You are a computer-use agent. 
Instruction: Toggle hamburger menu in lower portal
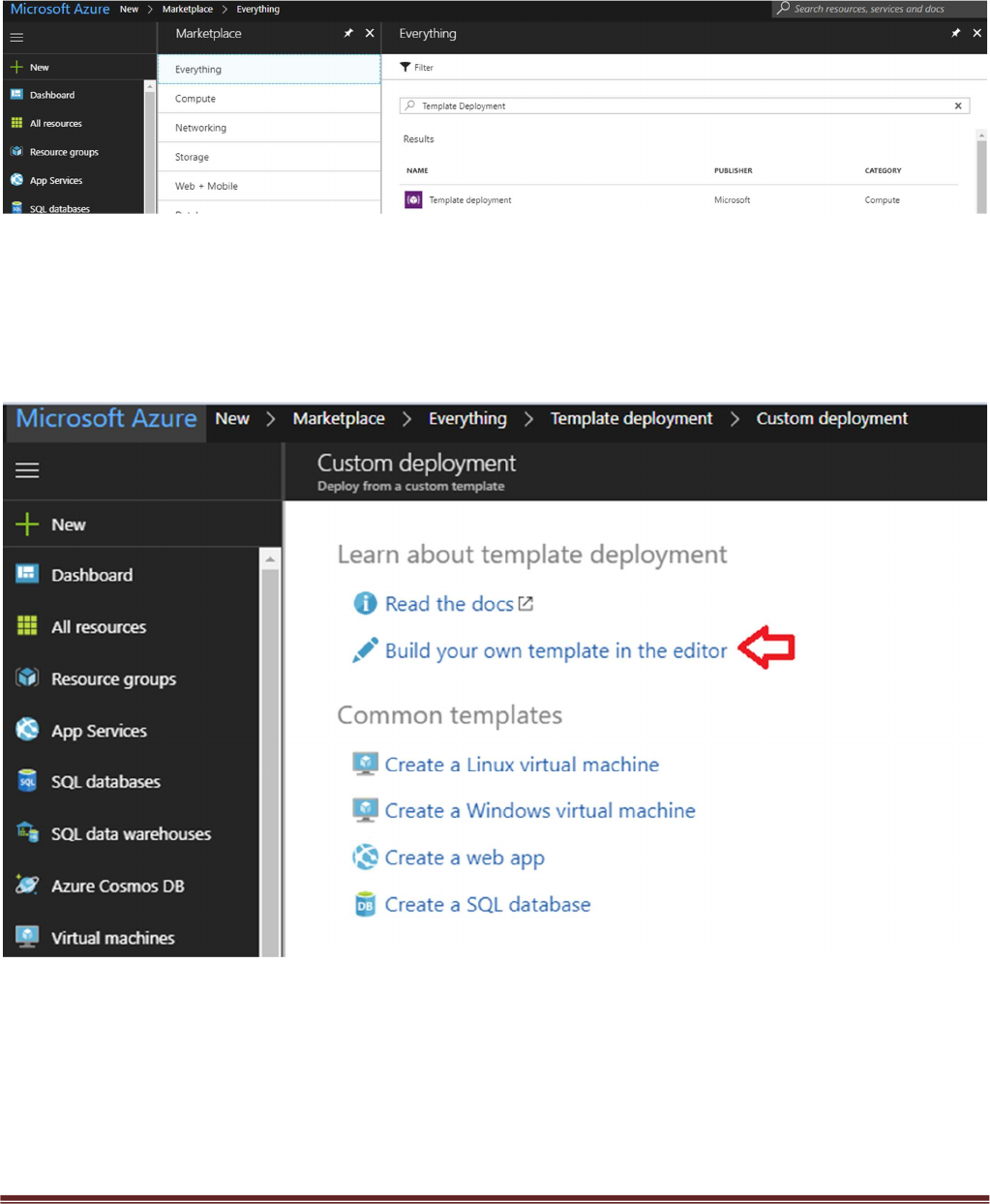click(27, 470)
